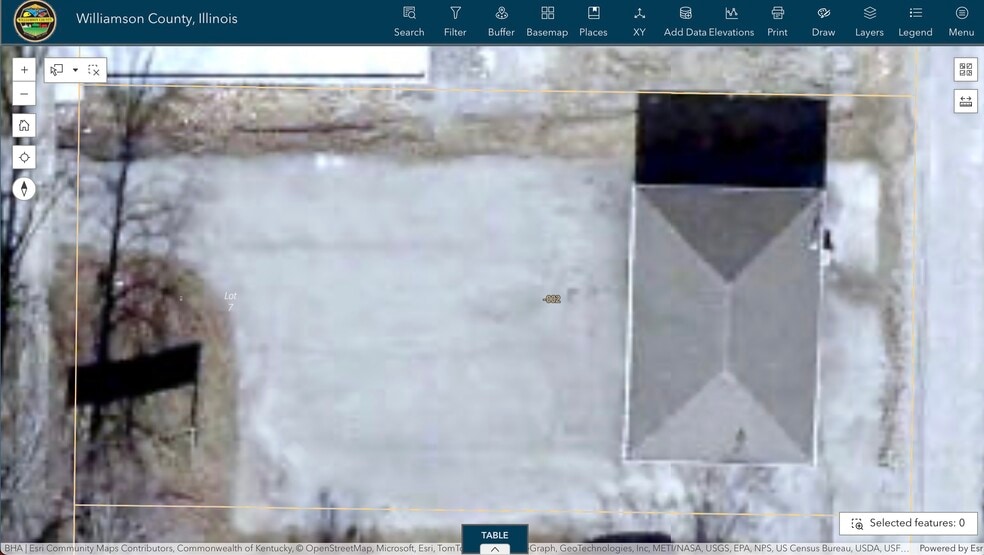Viewport: 984px width, 555px height.
Task: Open the Filter widget
Action: click(x=455, y=21)
